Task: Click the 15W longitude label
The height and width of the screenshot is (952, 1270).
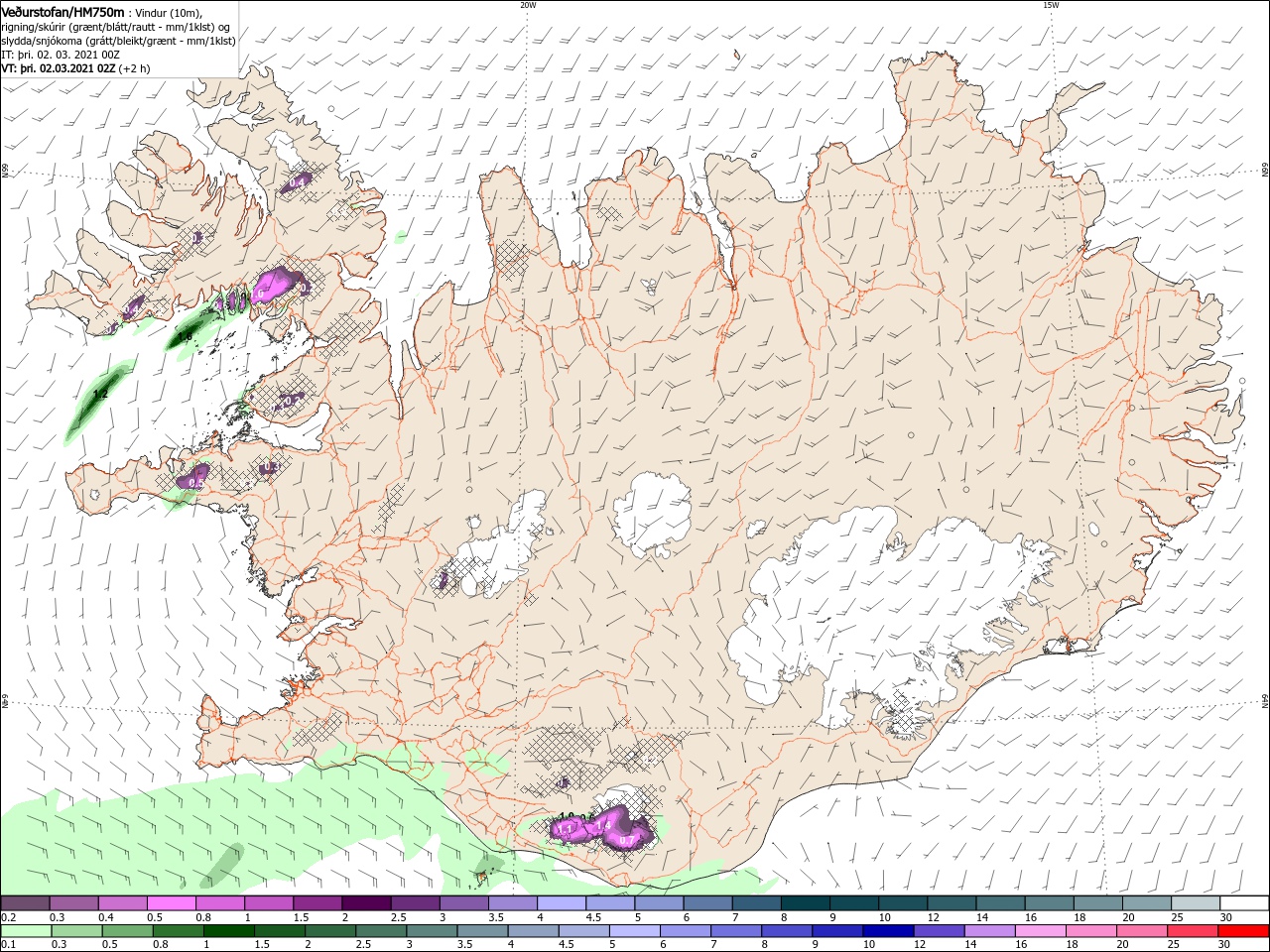Action: click(1051, 5)
